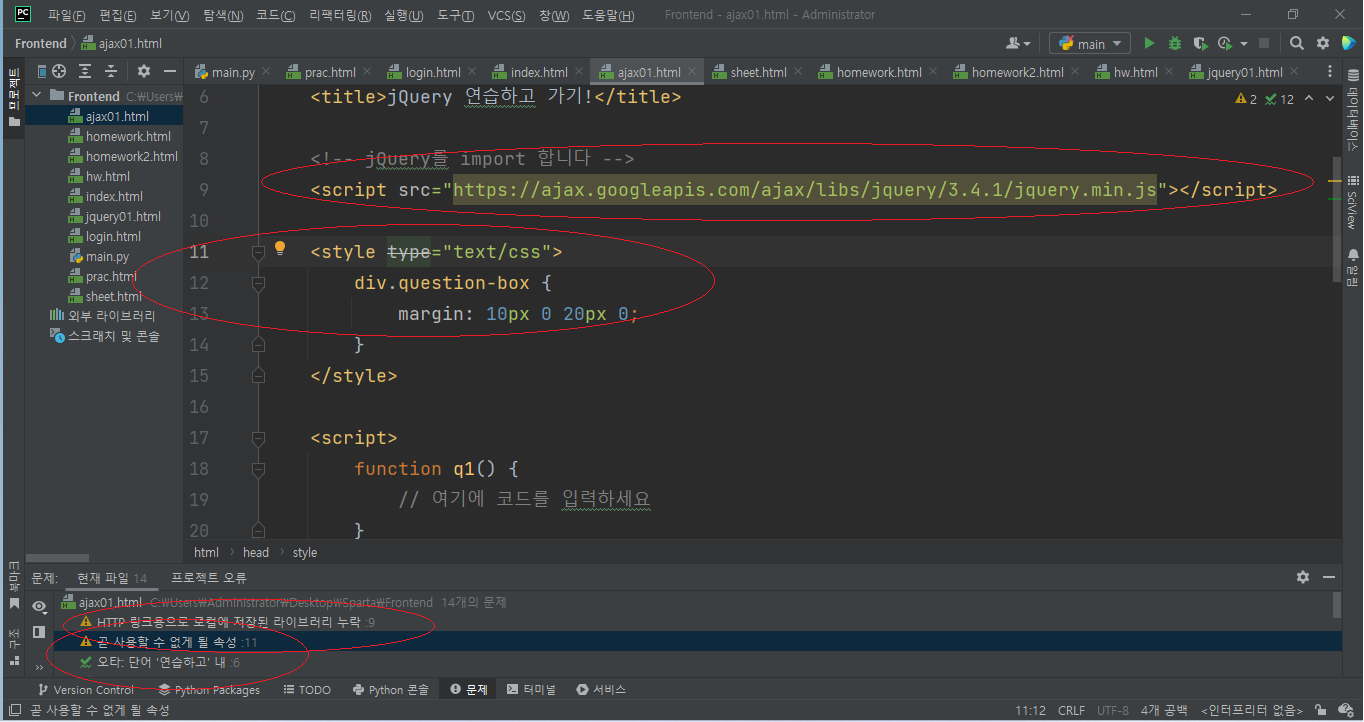
Task: Switch to the index.html editor tab
Action: [539, 72]
